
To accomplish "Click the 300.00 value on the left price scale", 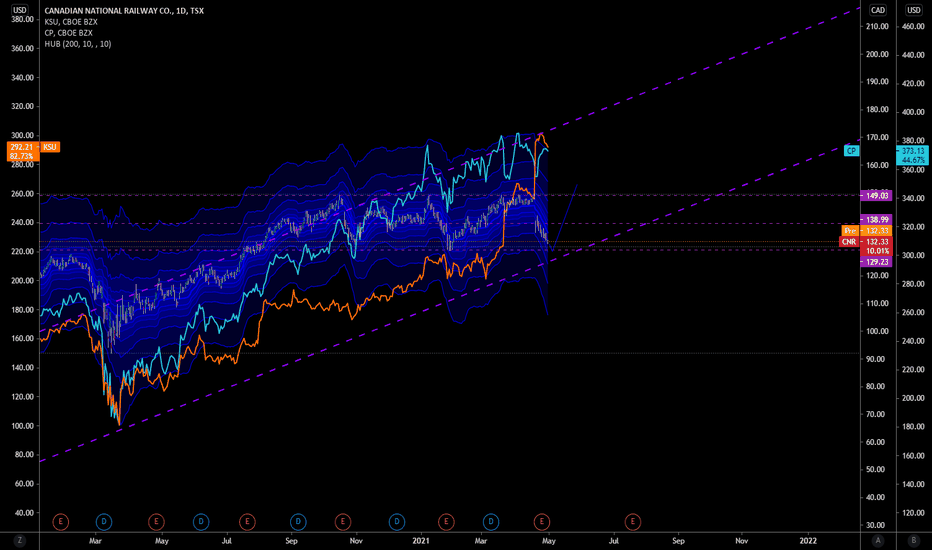I will (x=23, y=136).
